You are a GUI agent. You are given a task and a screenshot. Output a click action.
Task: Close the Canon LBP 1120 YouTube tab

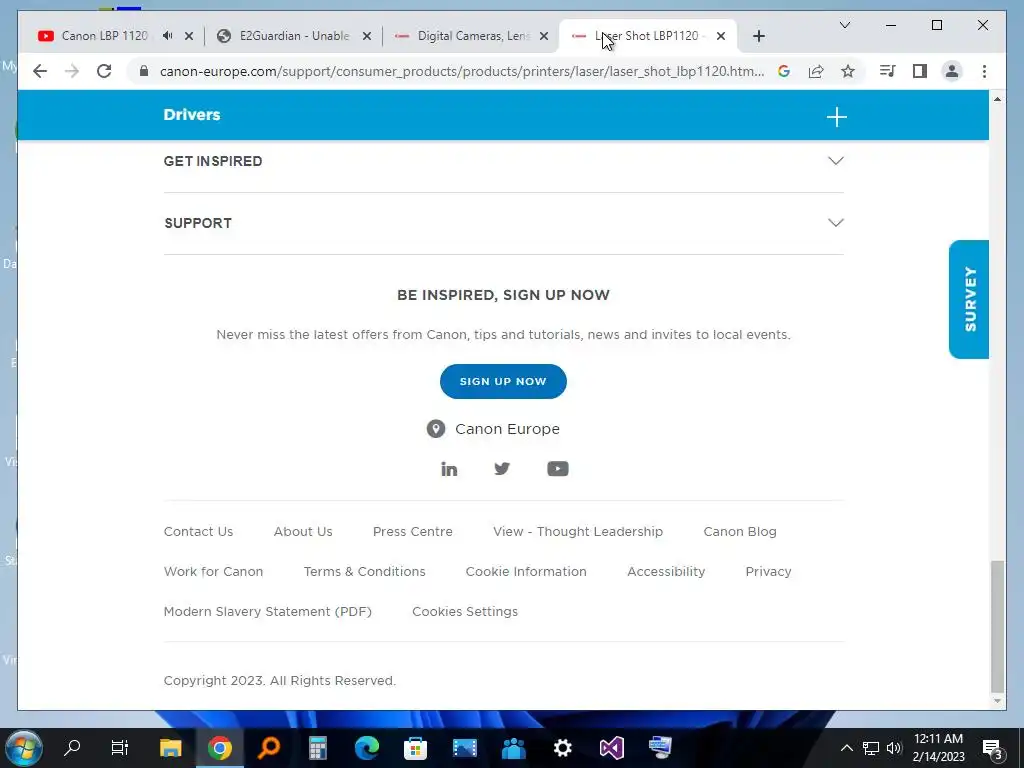[189, 36]
